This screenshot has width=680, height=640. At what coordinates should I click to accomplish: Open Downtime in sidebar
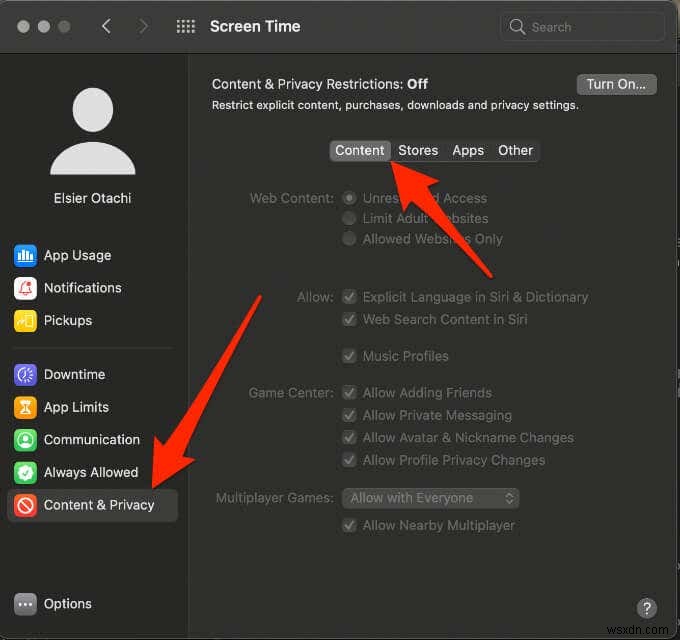pyautogui.click(x=75, y=375)
